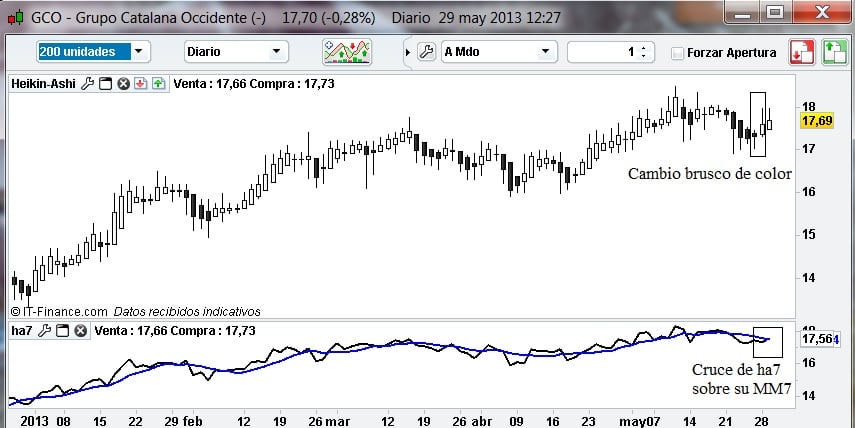This screenshot has height=428, width=855.
Task: Click the ha7 panel window icon
Action: click(63, 330)
